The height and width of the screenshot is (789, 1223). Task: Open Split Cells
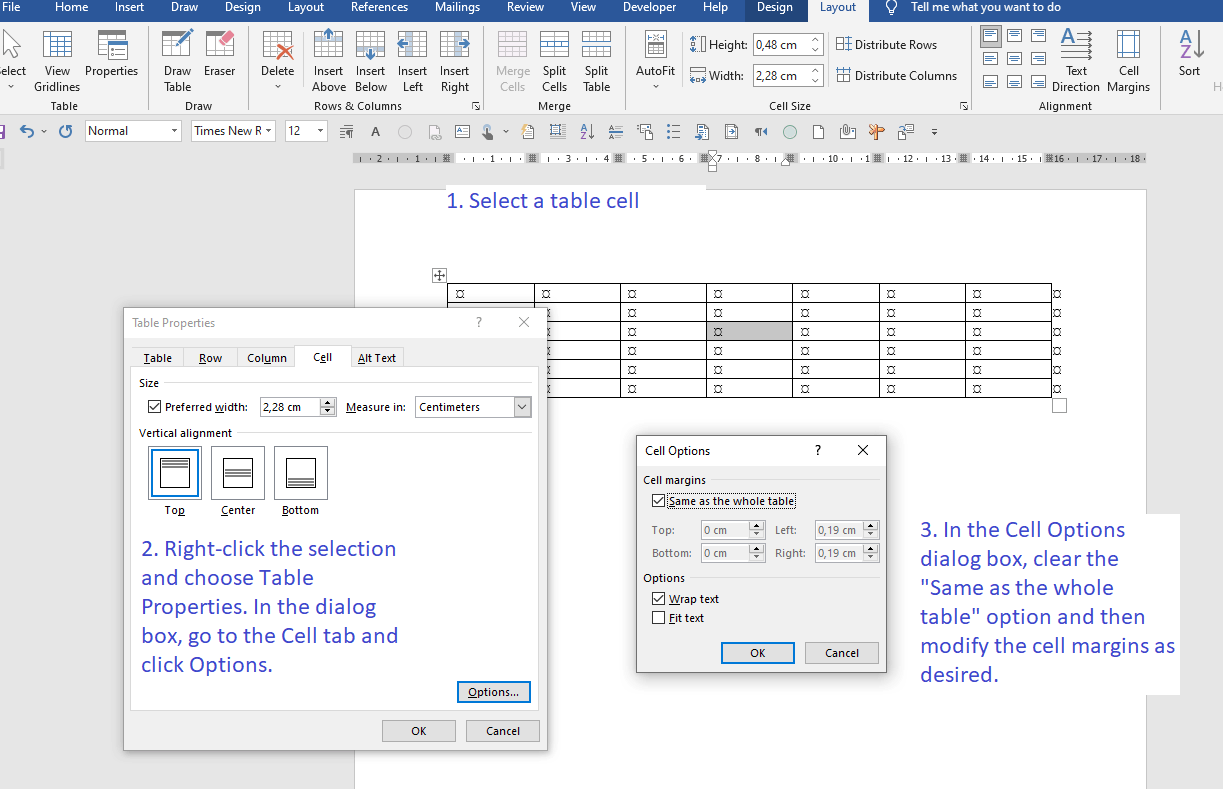pos(554,60)
